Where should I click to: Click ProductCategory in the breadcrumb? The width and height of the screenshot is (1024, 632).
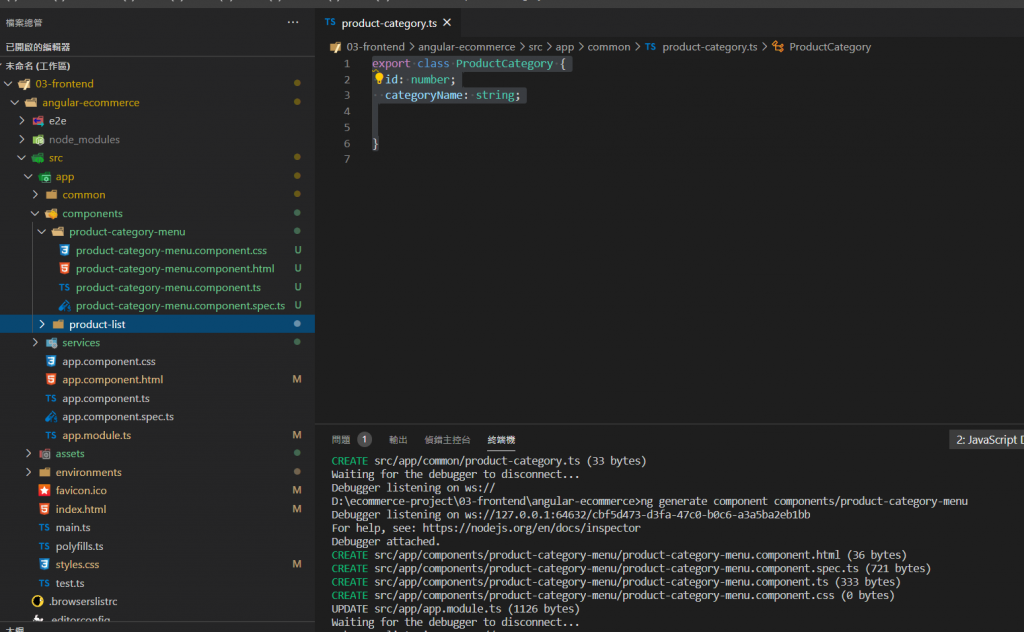[829, 47]
